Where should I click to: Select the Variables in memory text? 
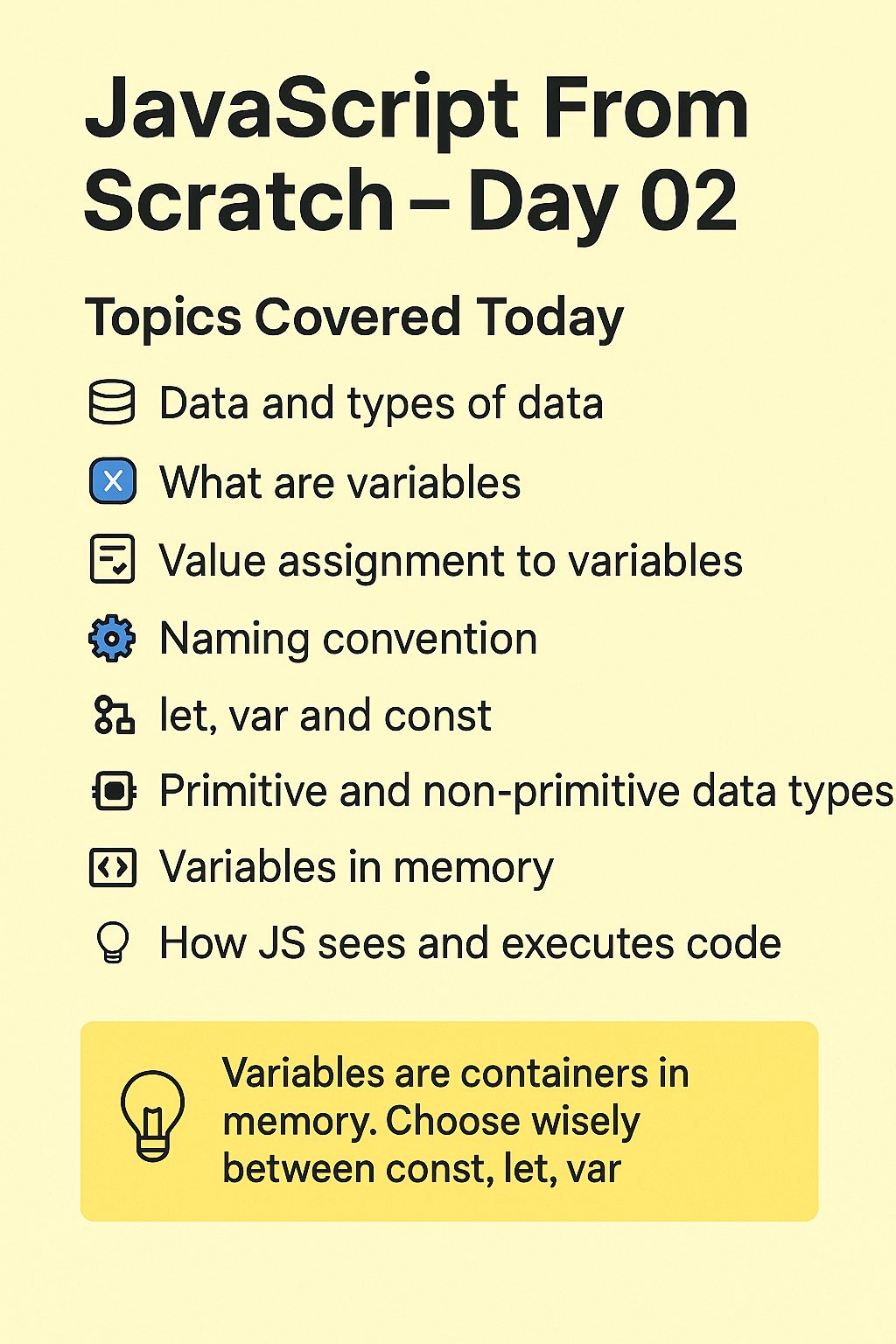click(x=356, y=869)
